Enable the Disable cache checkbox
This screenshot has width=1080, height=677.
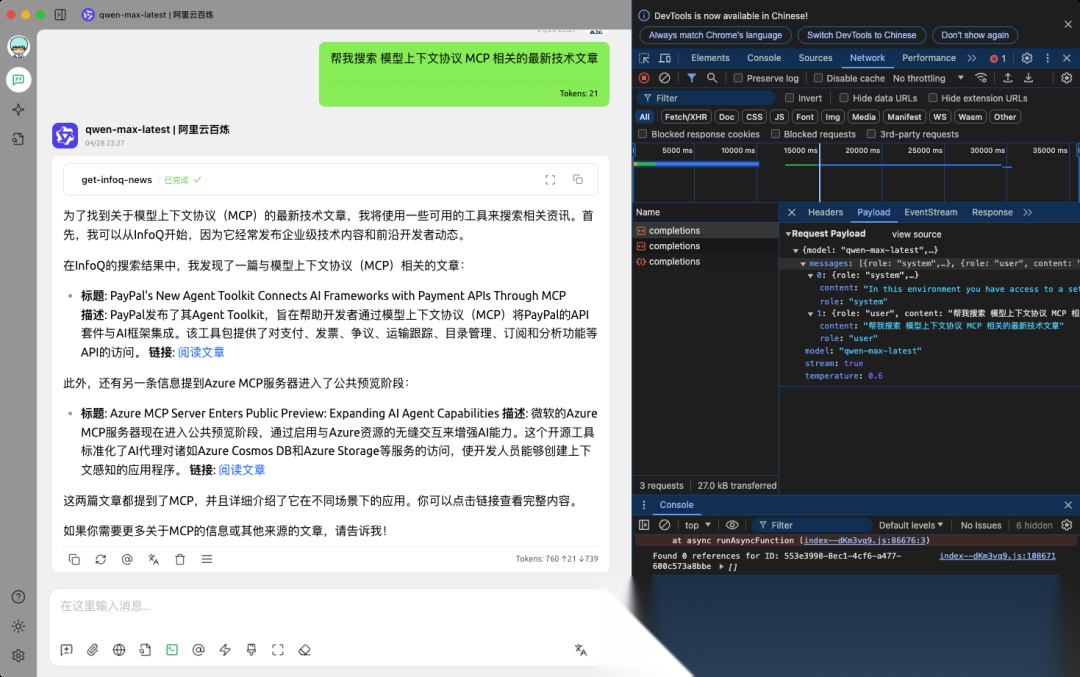tap(818, 78)
